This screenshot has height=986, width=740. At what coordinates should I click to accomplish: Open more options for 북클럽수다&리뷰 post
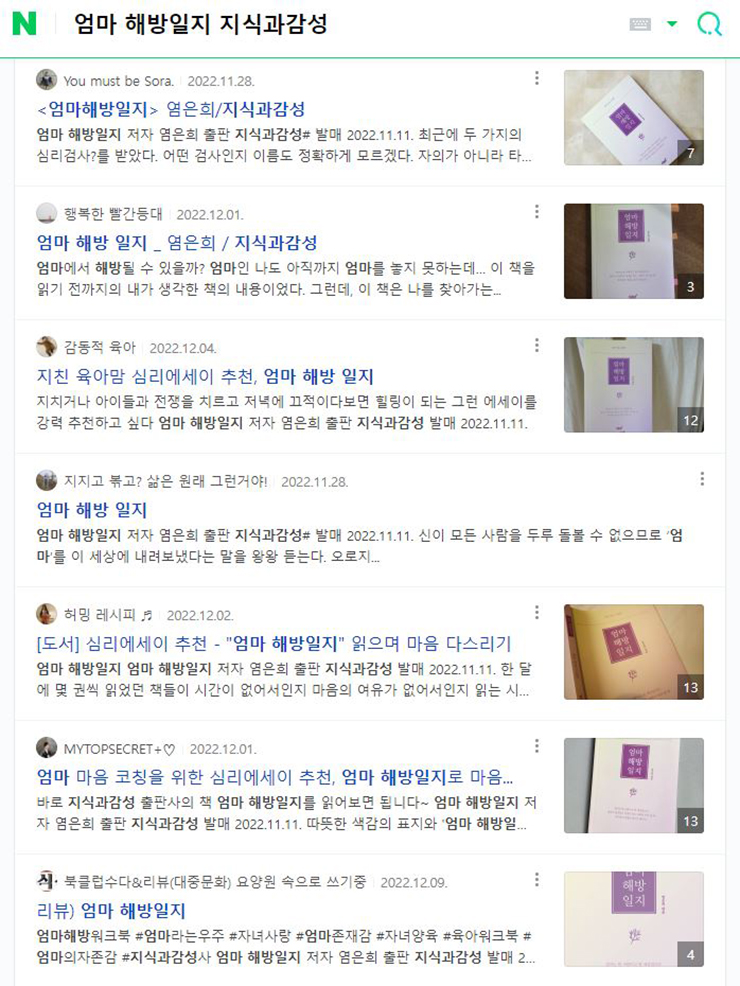tap(536, 880)
